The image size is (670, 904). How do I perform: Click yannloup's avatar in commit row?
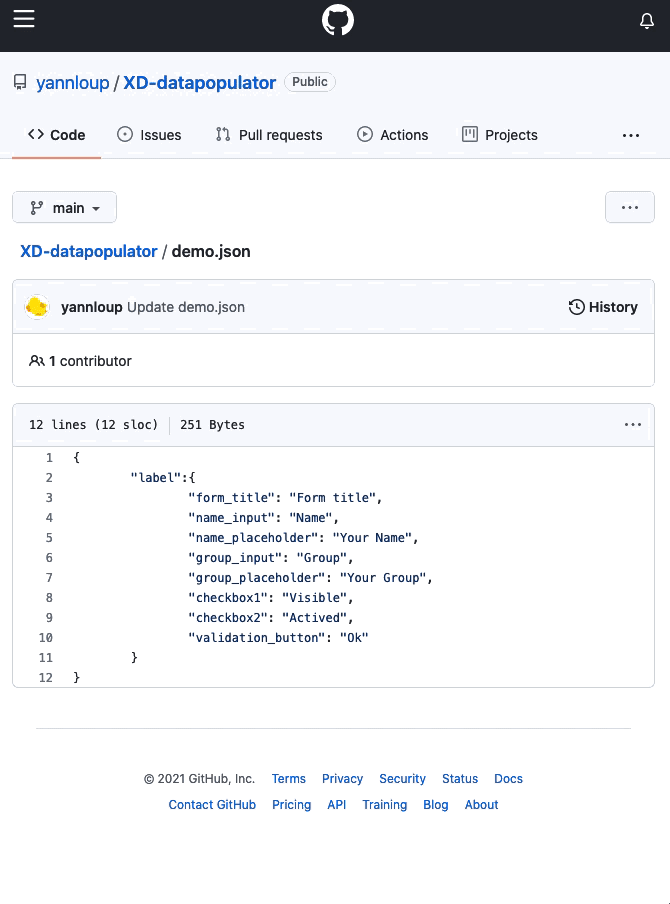click(38, 307)
